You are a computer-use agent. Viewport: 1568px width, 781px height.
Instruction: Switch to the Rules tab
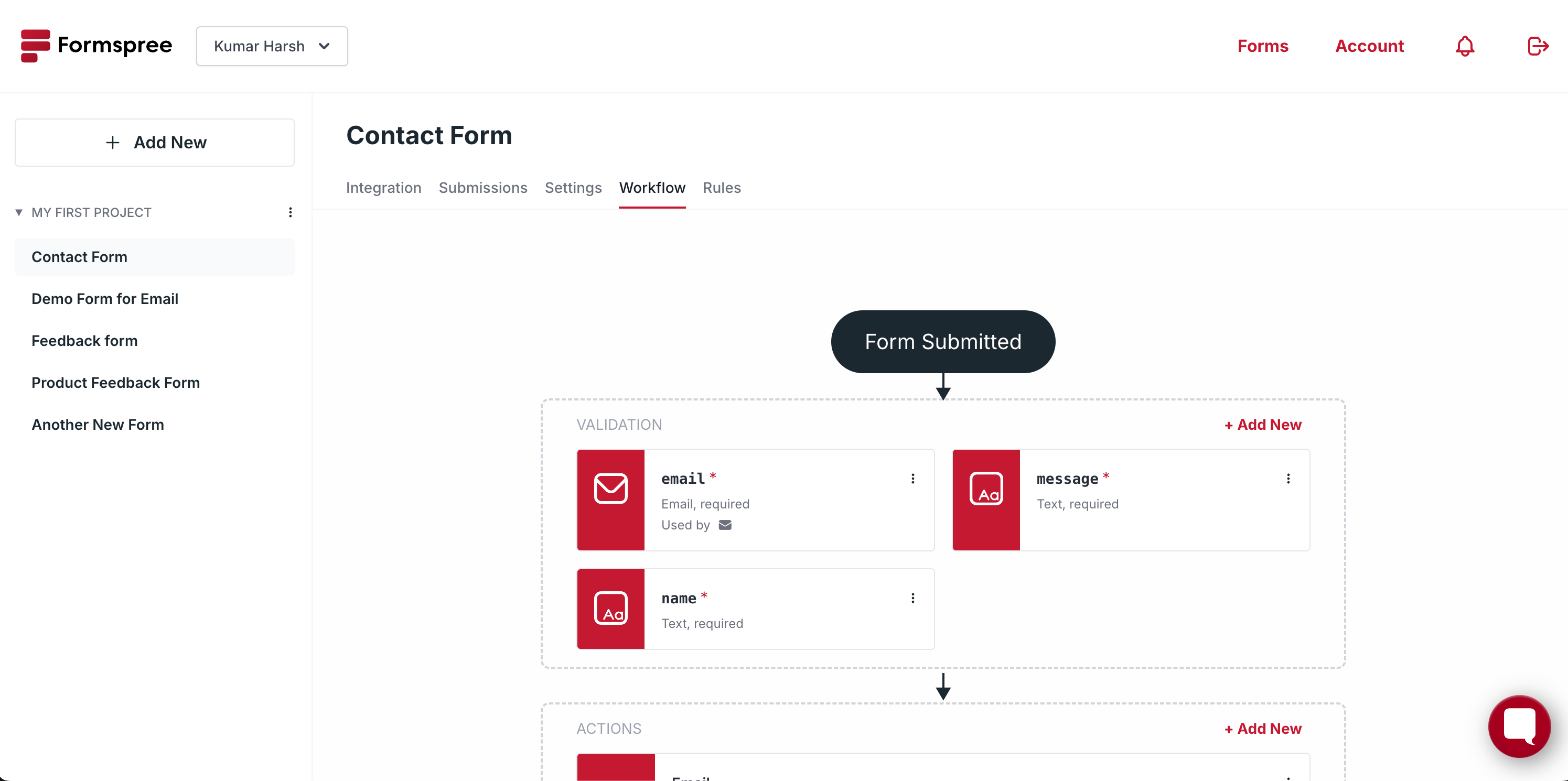[x=721, y=188]
